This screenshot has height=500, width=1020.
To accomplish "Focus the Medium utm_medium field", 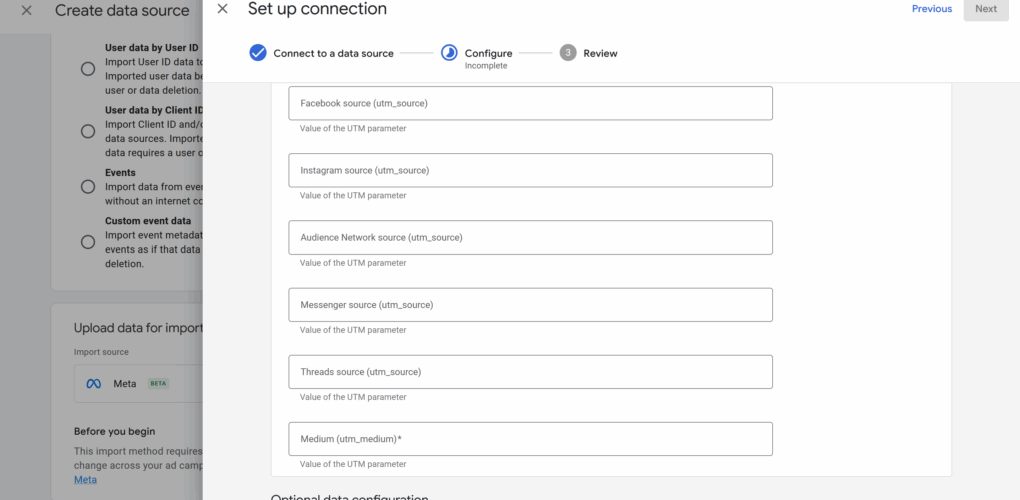I will pyautogui.click(x=530, y=439).
